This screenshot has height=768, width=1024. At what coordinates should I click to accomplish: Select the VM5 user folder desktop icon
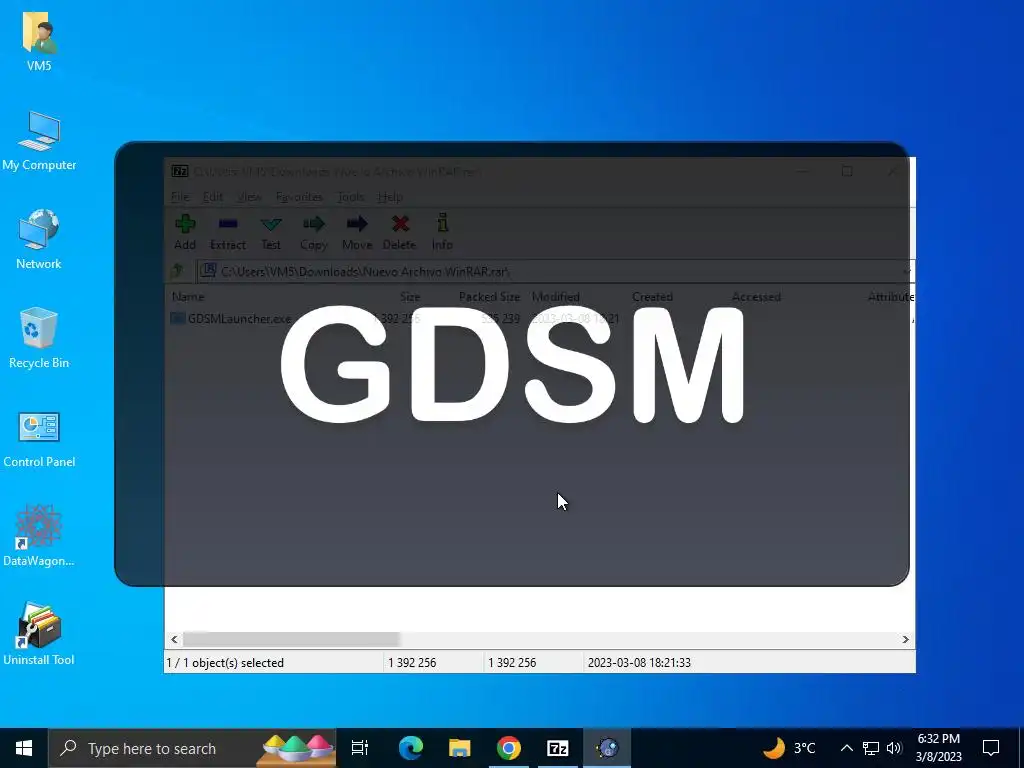click(x=39, y=42)
